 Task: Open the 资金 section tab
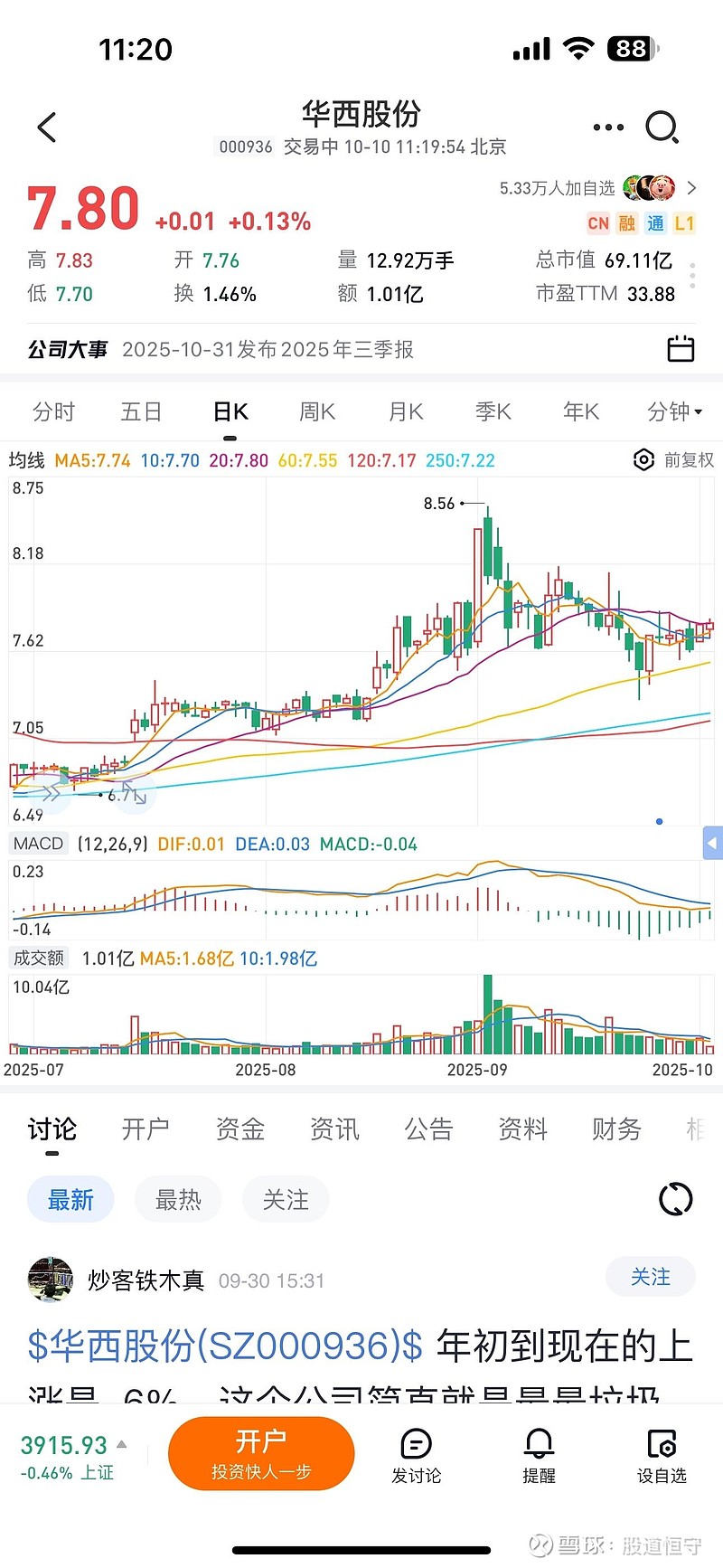[x=239, y=1129]
